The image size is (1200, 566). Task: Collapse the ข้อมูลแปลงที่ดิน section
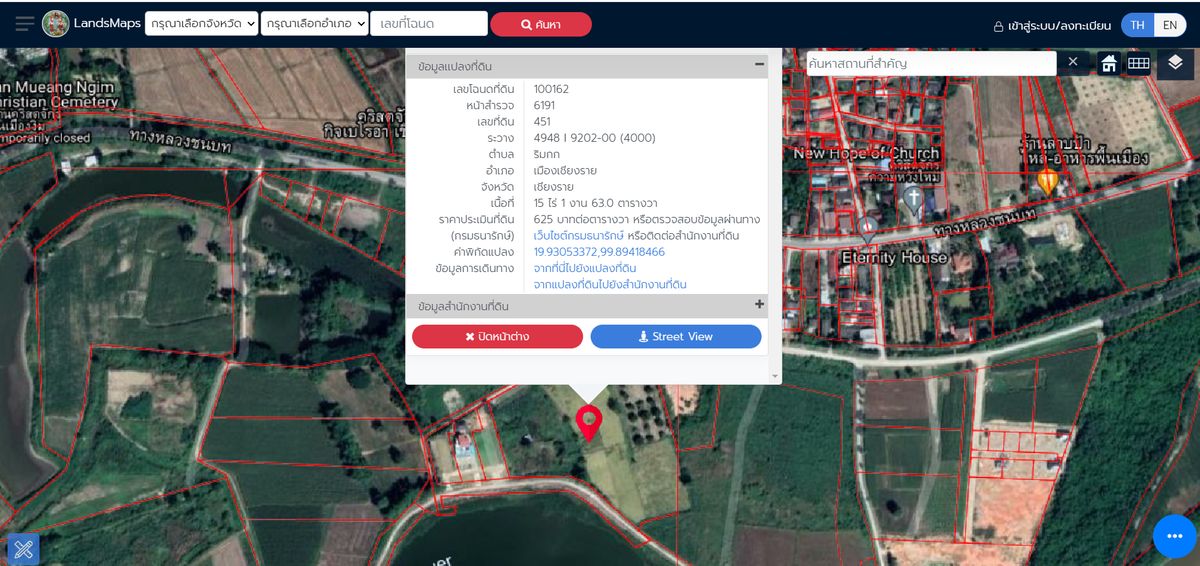click(x=759, y=65)
